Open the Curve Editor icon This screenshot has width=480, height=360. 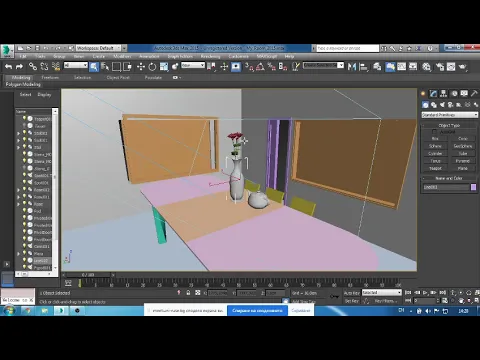[x=401, y=67]
